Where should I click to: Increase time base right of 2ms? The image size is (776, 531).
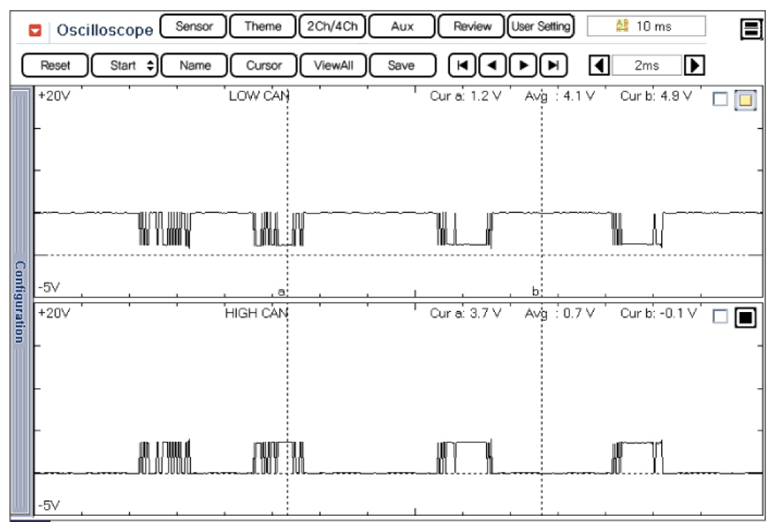click(694, 66)
